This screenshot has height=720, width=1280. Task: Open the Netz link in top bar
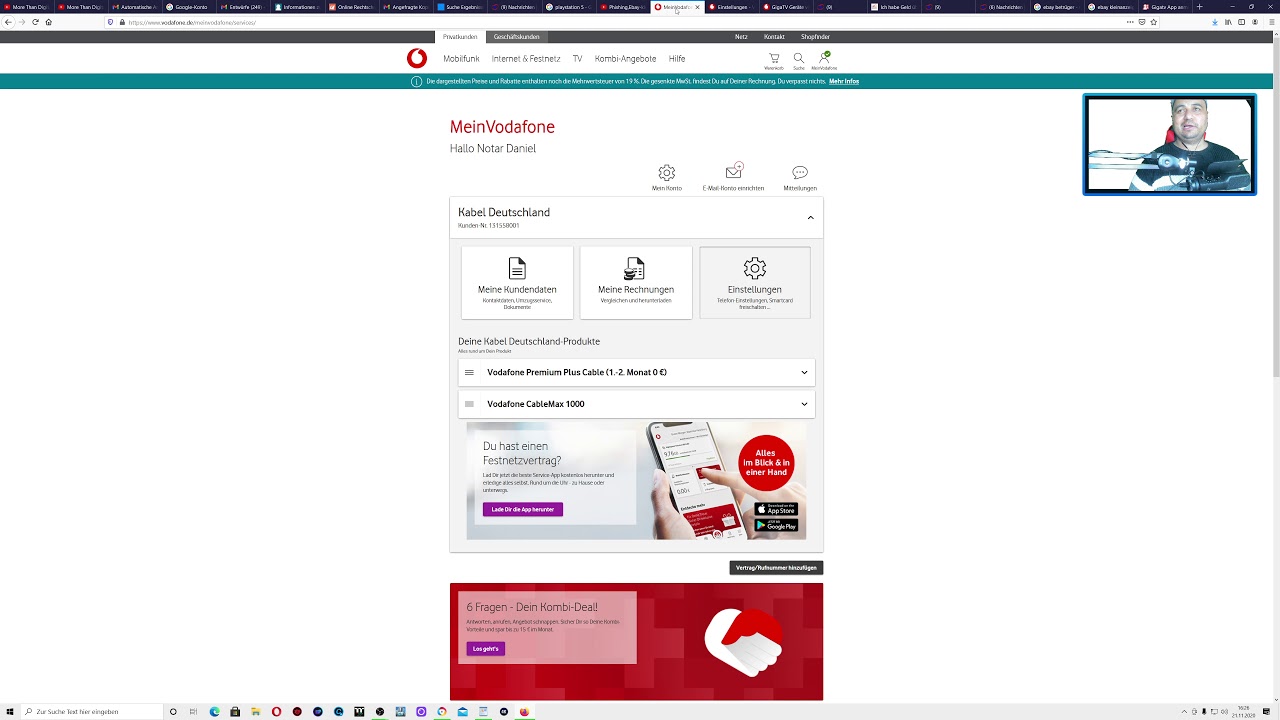pyautogui.click(x=741, y=37)
